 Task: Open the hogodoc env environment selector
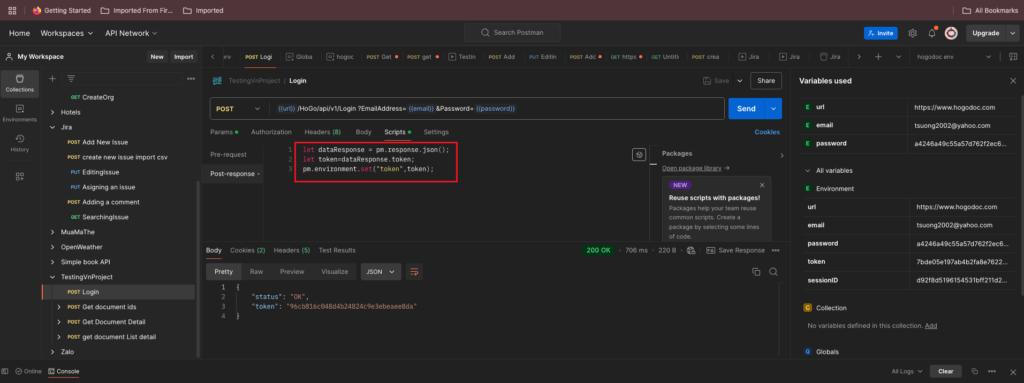point(954,57)
